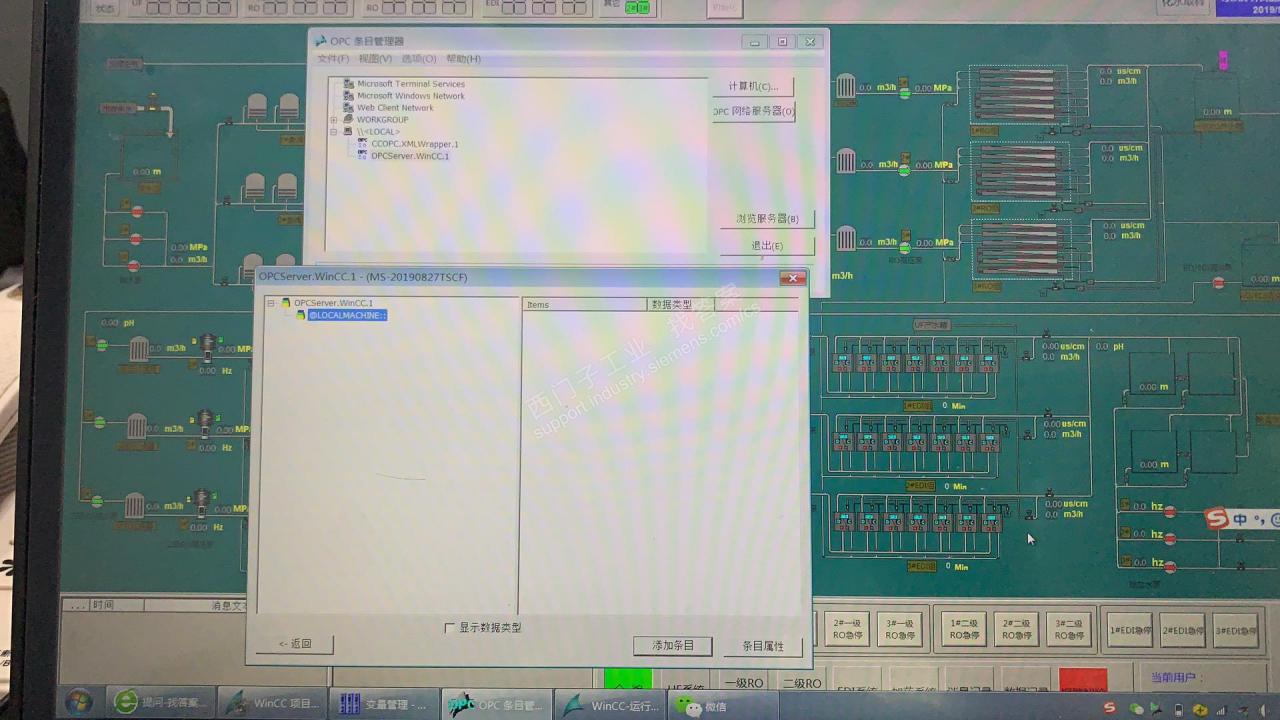Viewport: 1280px width, 720px height.
Task: Select the WORKGROUP network icon
Action: click(x=348, y=120)
